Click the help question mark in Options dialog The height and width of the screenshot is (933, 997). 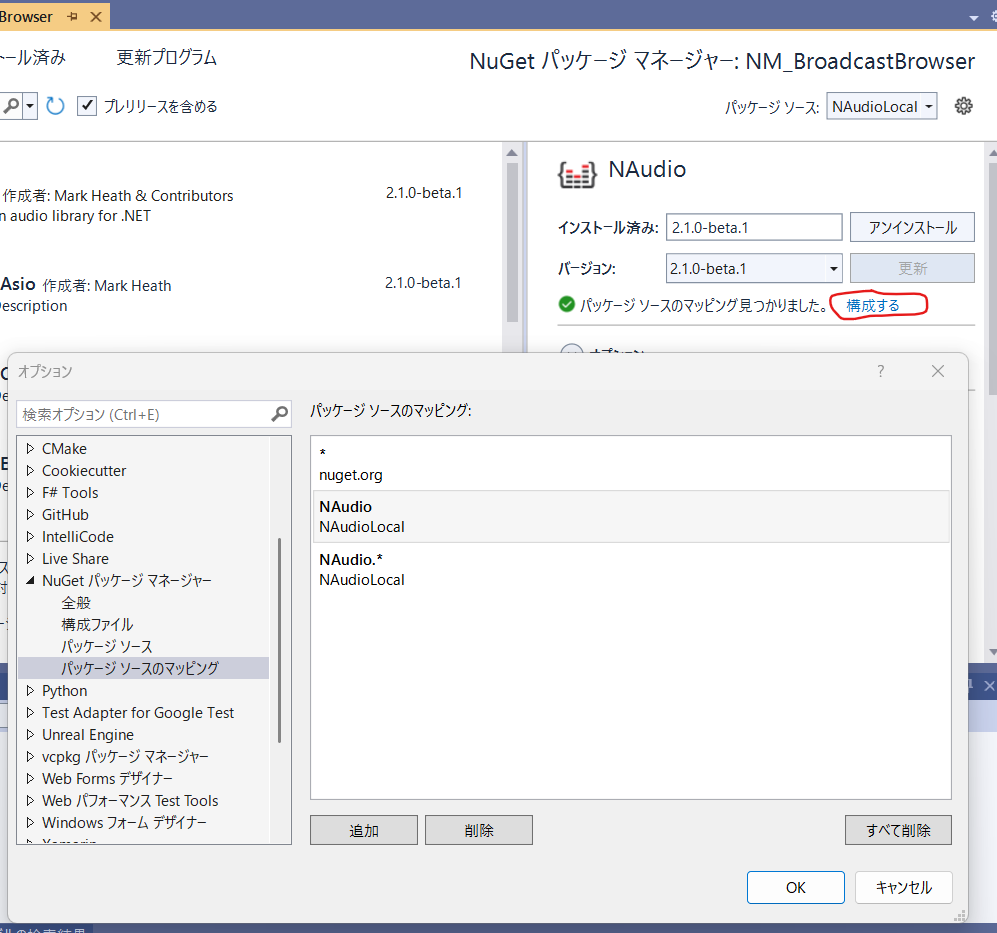click(x=881, y=371)
